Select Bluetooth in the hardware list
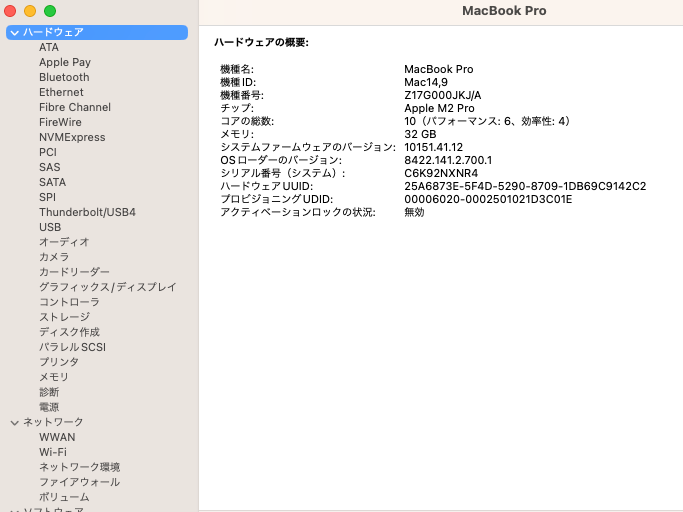This screenshot has height=512, width=683. pos(64,77)
